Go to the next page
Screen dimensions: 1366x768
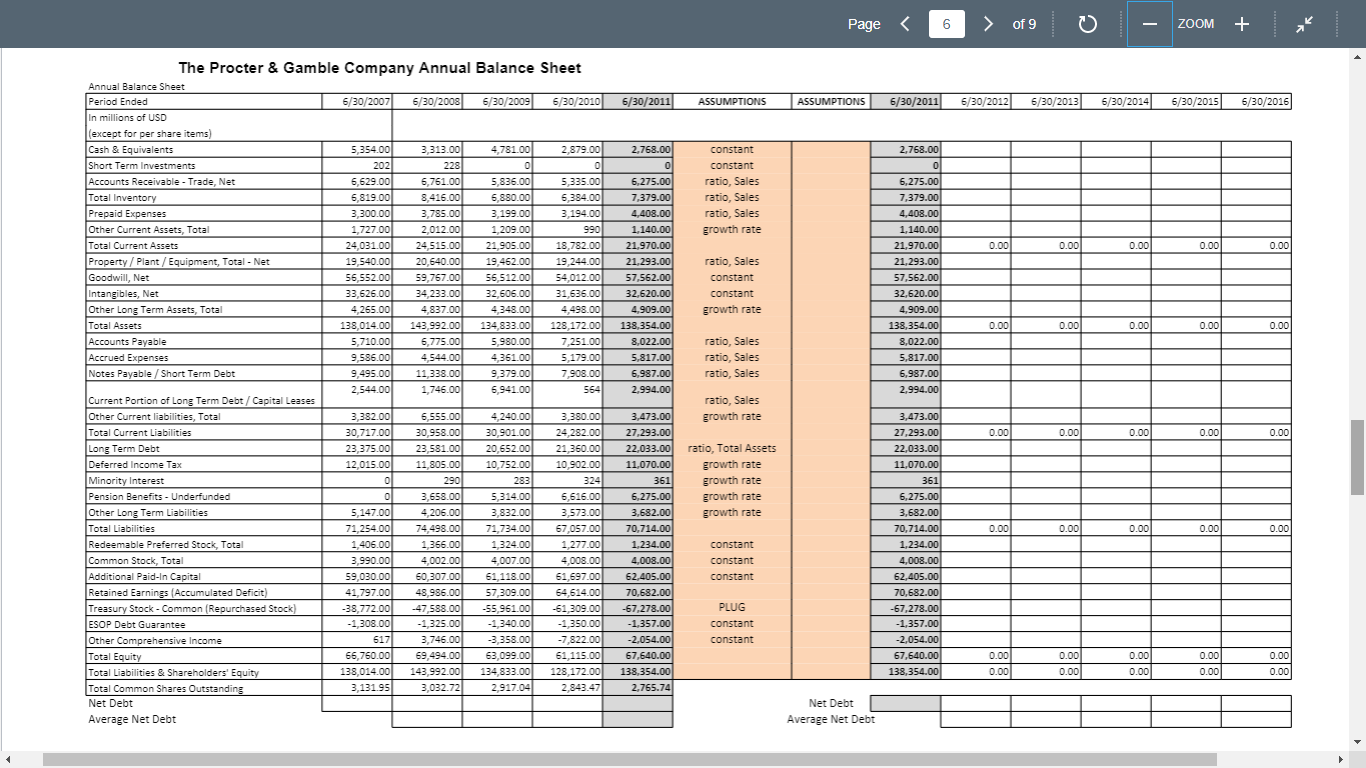pyautogui.click(x=988, y=23)
